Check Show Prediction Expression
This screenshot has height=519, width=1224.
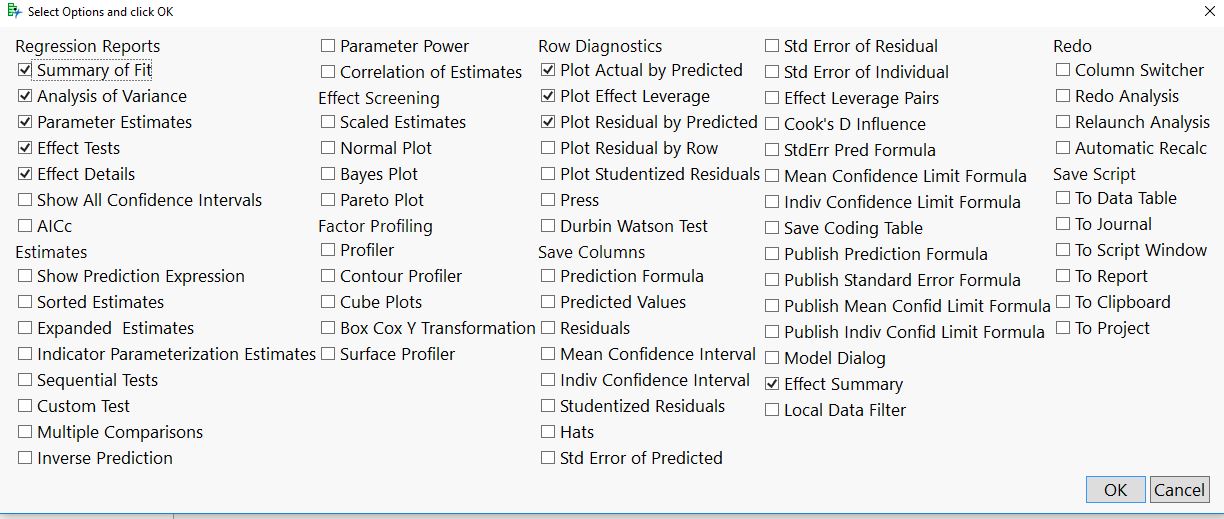(x=25, y=277)
